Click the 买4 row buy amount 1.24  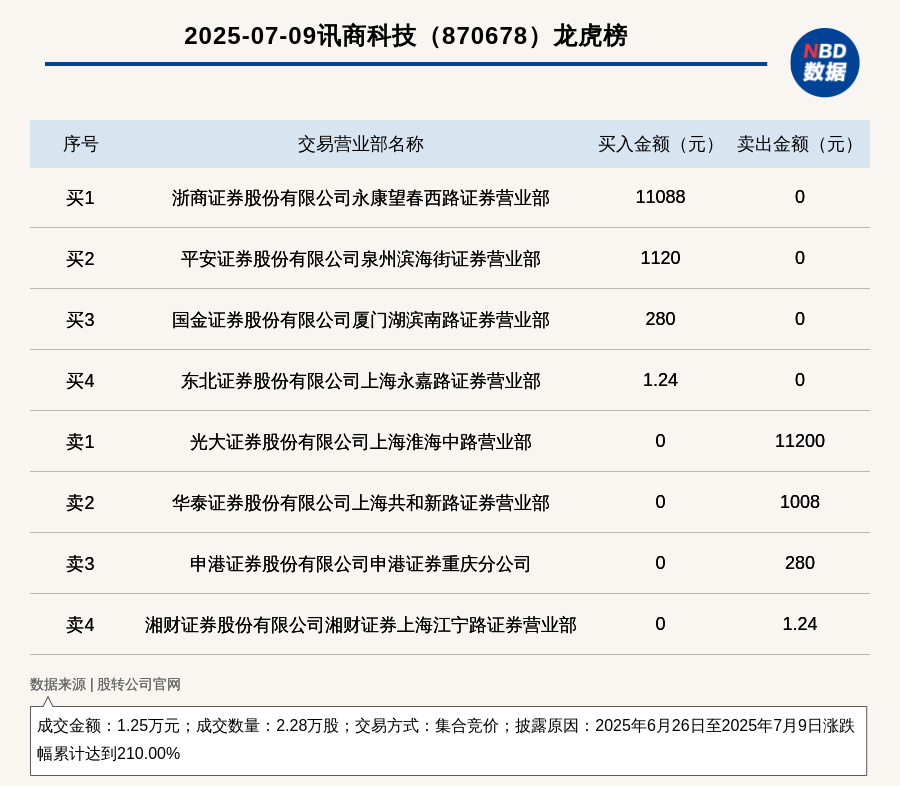660,380
